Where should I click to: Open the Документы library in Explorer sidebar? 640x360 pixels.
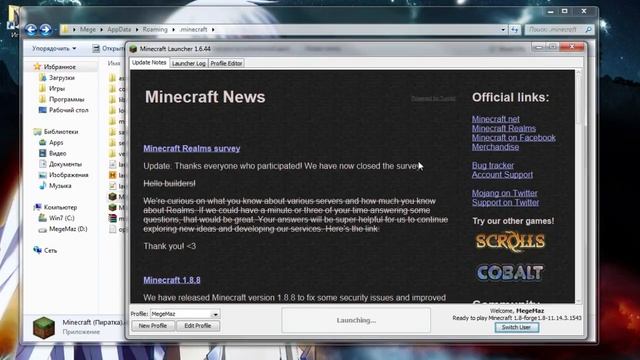click(65, 164)
